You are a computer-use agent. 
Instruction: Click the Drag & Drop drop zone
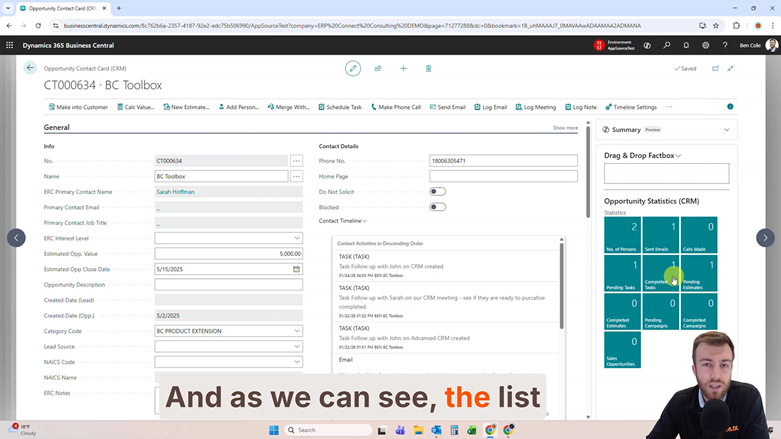(666, 173)
